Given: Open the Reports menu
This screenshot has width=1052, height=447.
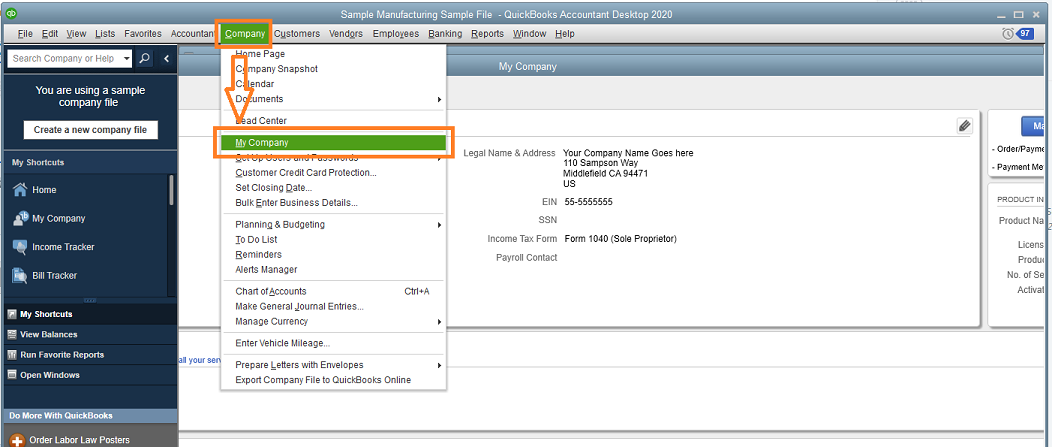Looking at the screenshot, I should pos(488,34).
